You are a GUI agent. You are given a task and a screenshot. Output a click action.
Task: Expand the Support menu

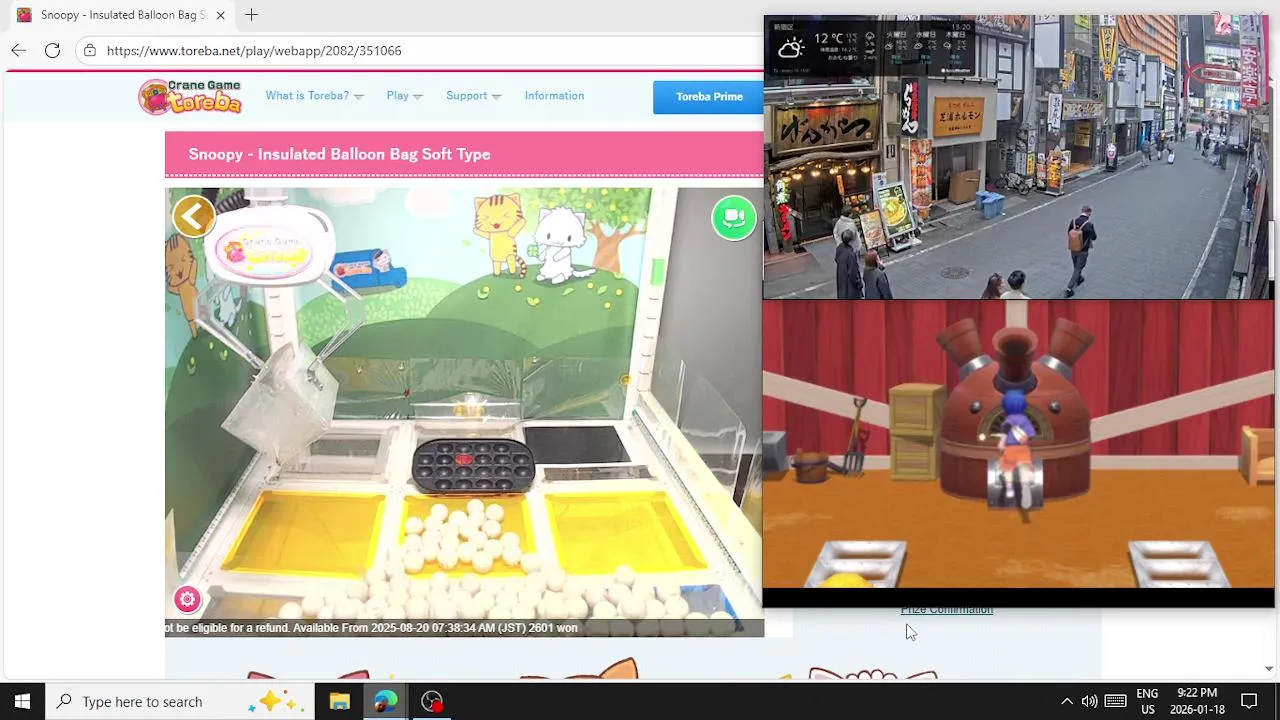(473, 96)
